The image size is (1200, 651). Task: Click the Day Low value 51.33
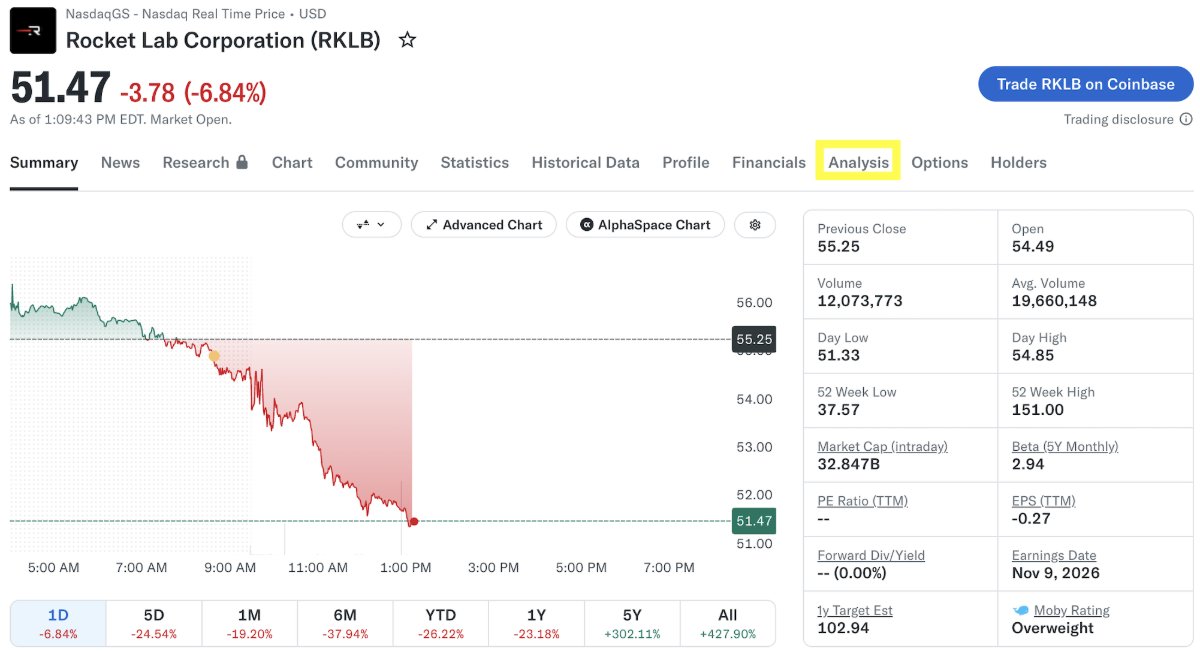[x=839, y=355]
